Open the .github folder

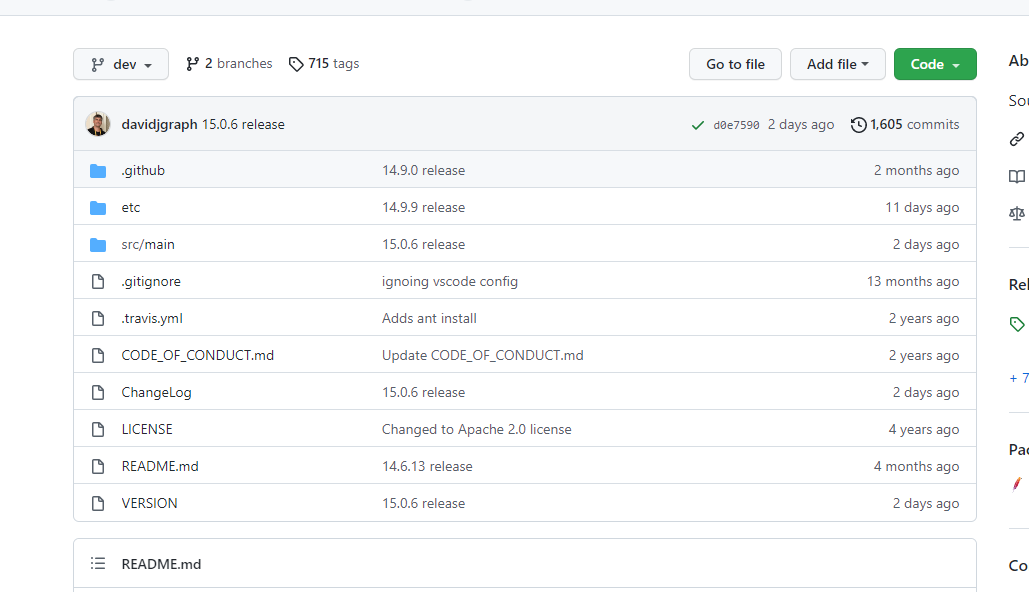(x=143, y=171)
